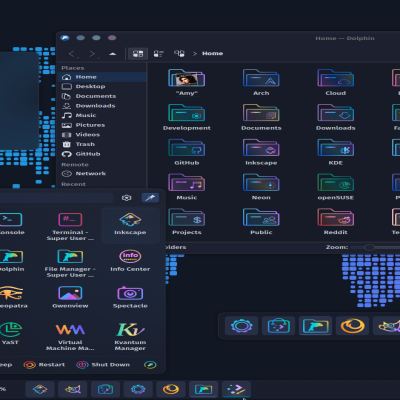Screen dimensions: 400x400
Task: Click Home in the breadcrumb bar
Action: click(x=212, y=53)
